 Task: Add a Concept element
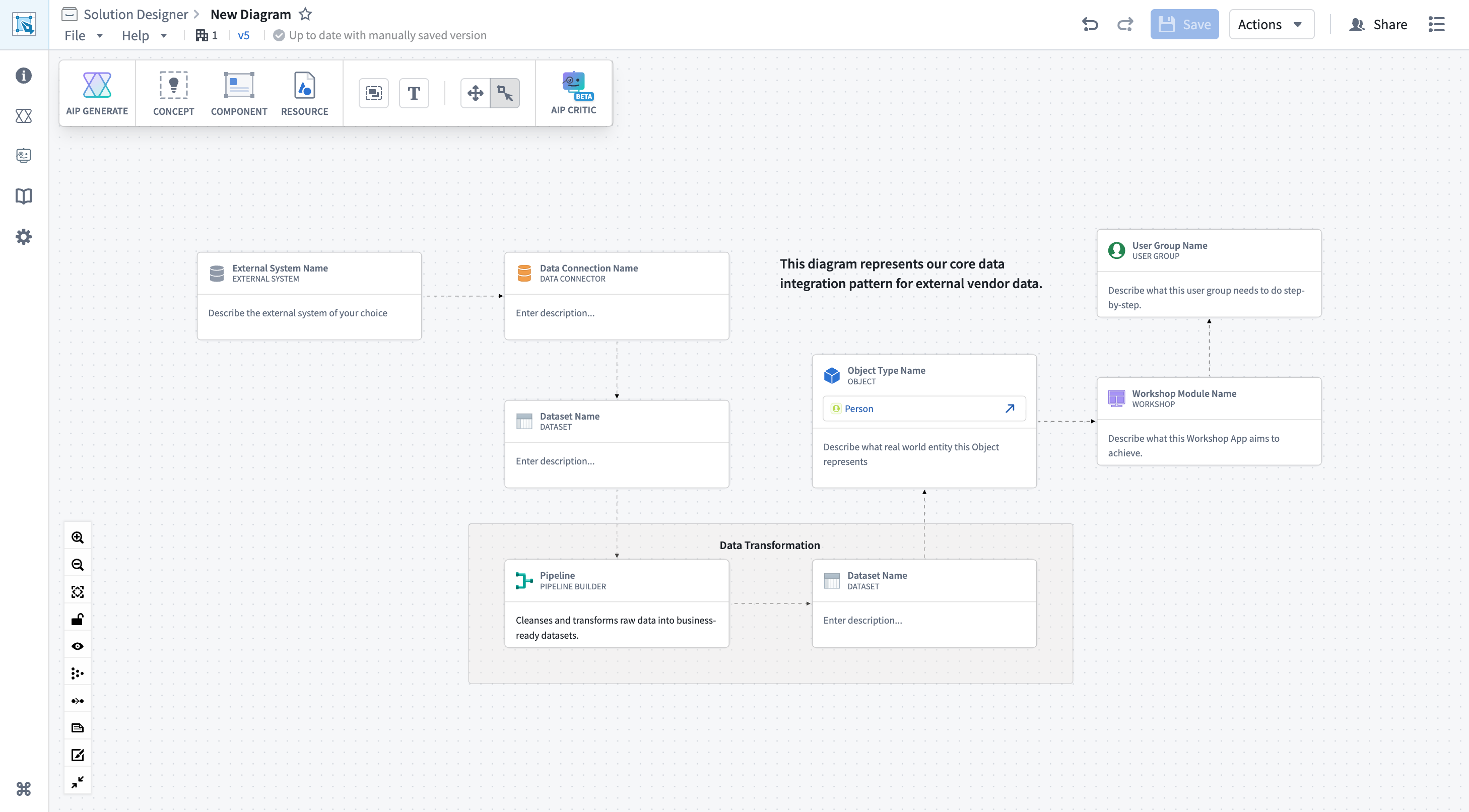(173, 94)
